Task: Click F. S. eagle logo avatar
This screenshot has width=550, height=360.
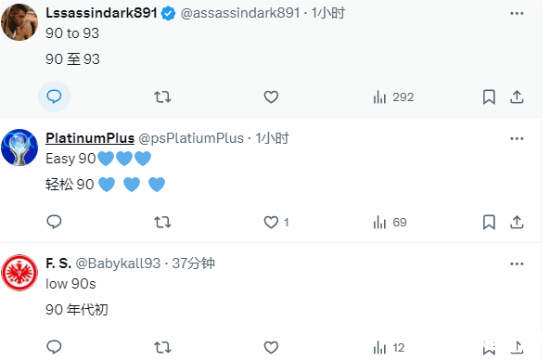Action: click(20, 273)
